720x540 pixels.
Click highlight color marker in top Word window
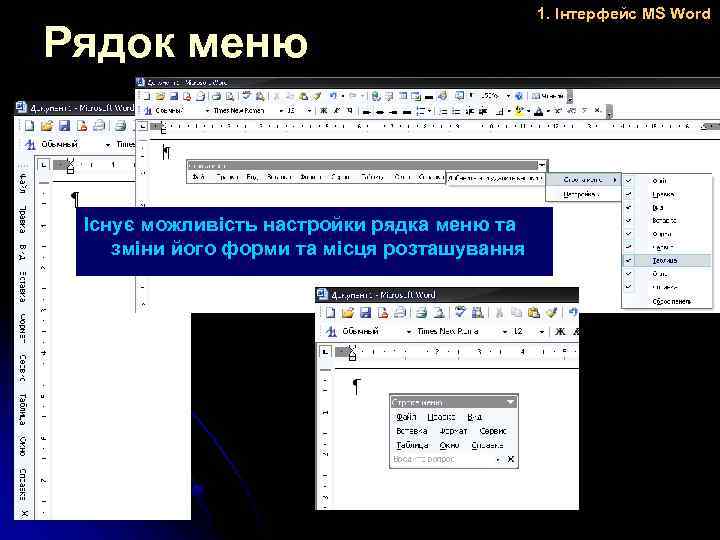[519, 111]
